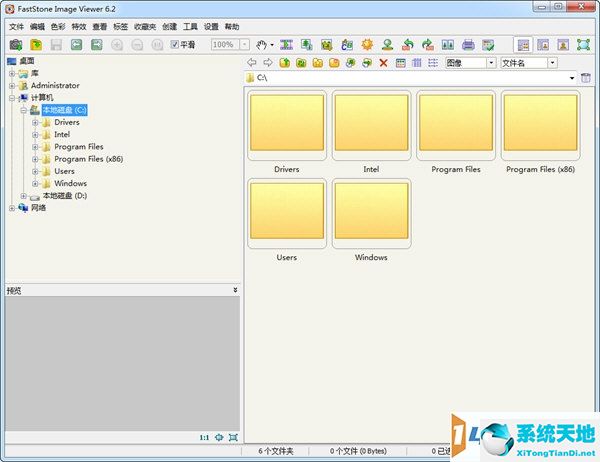This screenshot has width=600, height=462.
Task: Select 桌面 in the folder tree
Action: point(27,61)
